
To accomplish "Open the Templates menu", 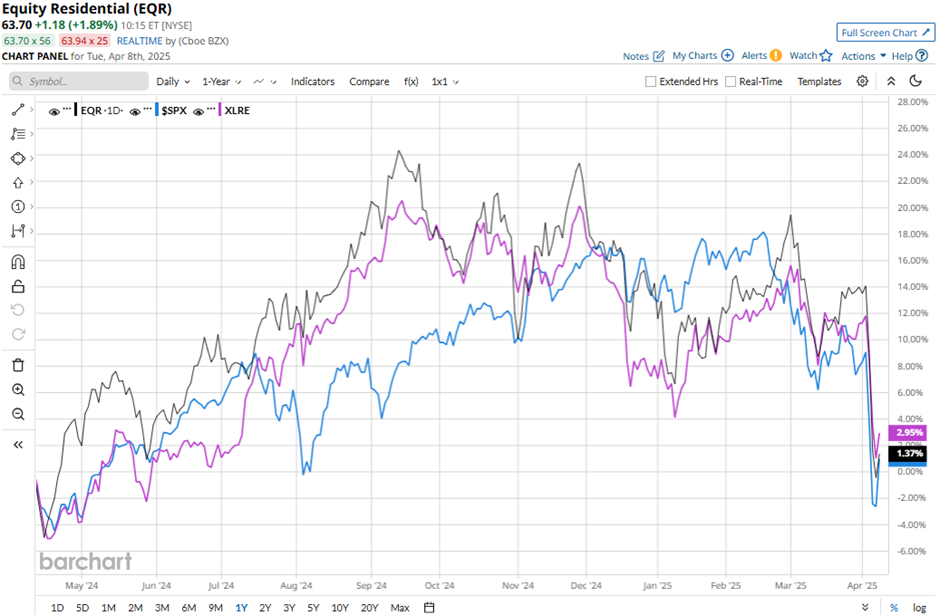I will [x=819, y=82].
